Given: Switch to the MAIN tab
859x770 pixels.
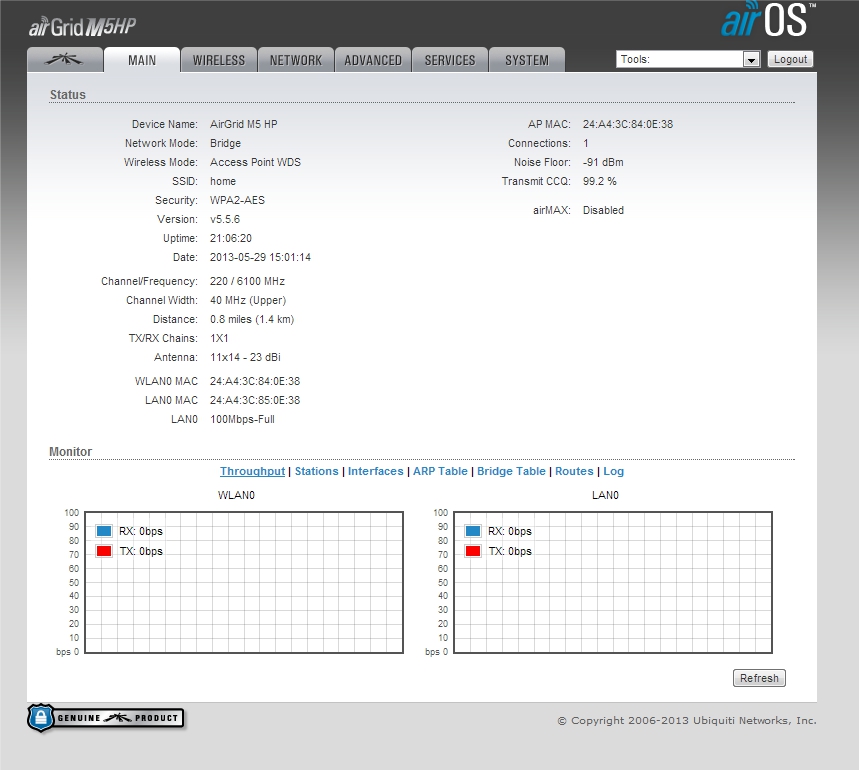Looking at the screenshot, I should coord(142,60).
